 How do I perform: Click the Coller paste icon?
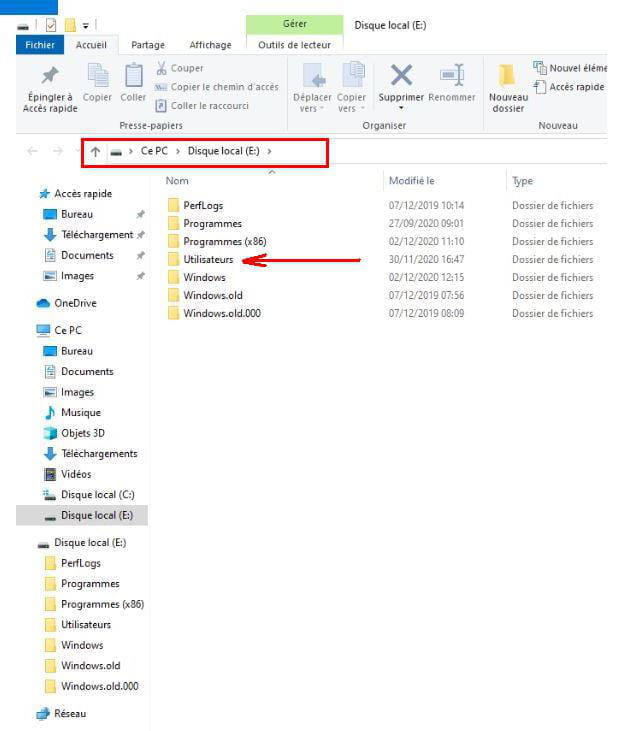(133, 75)
